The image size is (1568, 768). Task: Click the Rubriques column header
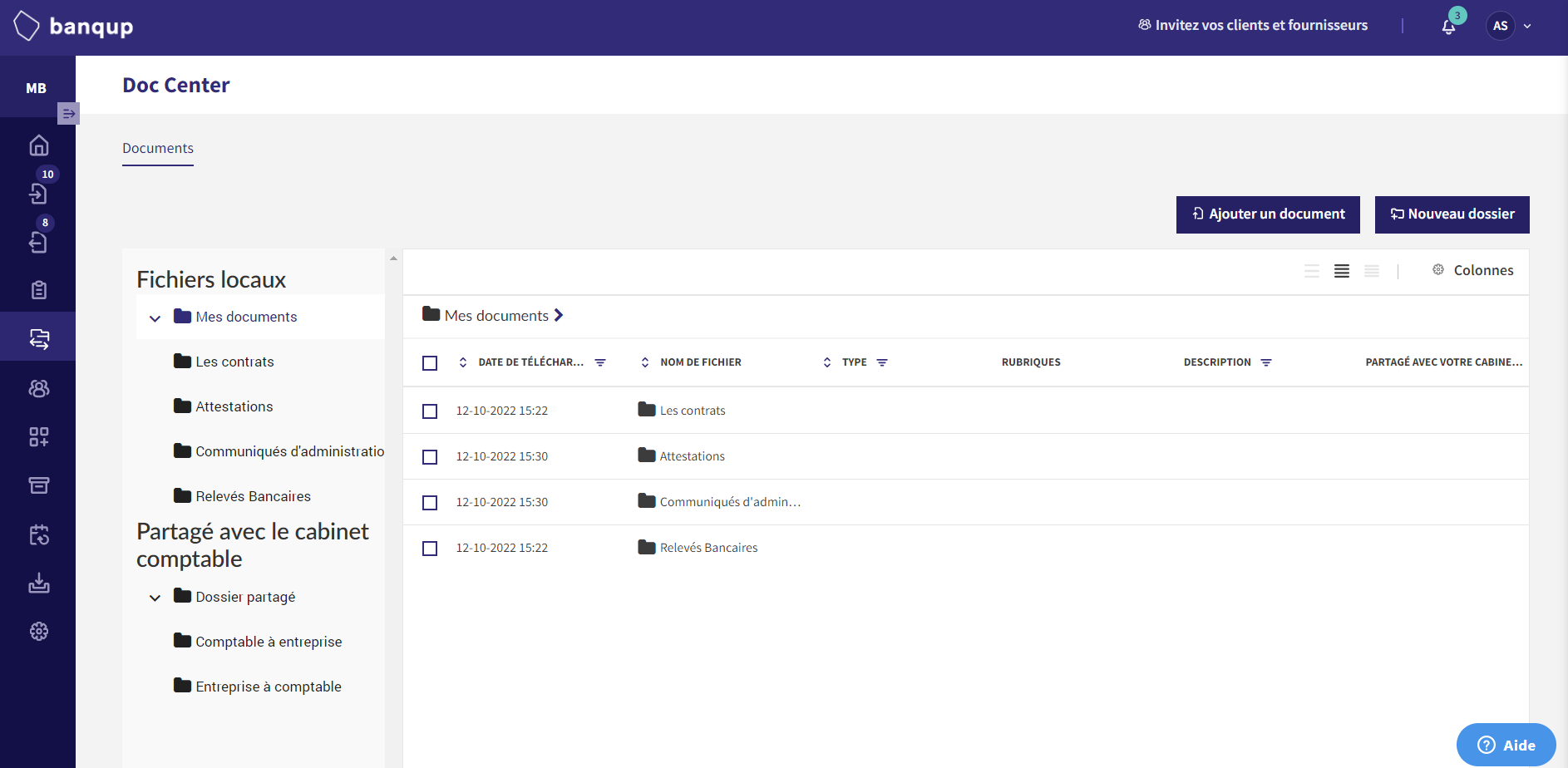coord(1031,362)
